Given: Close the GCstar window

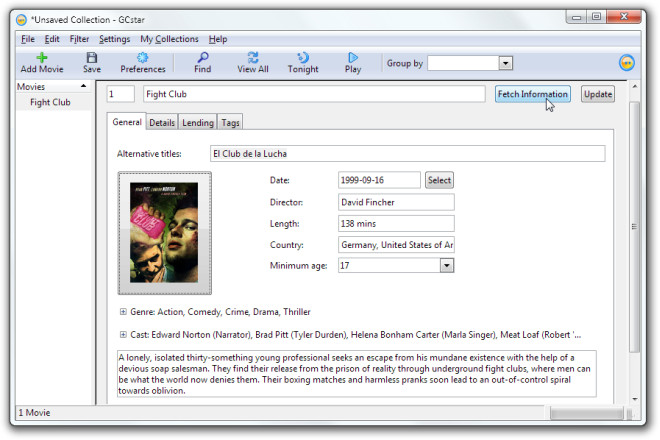Looking at the screenshot, I should click(624, 17).
